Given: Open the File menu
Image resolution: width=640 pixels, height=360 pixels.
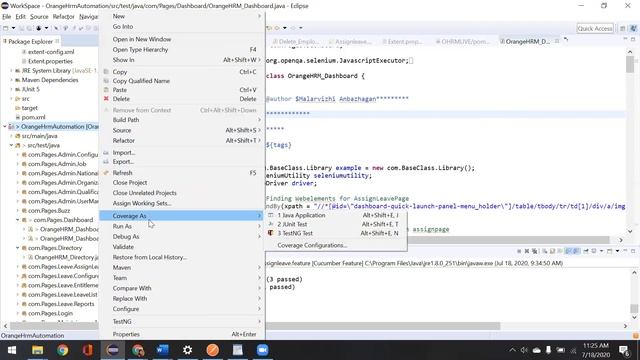Looking at the screenshot, I should pos(7,17).
